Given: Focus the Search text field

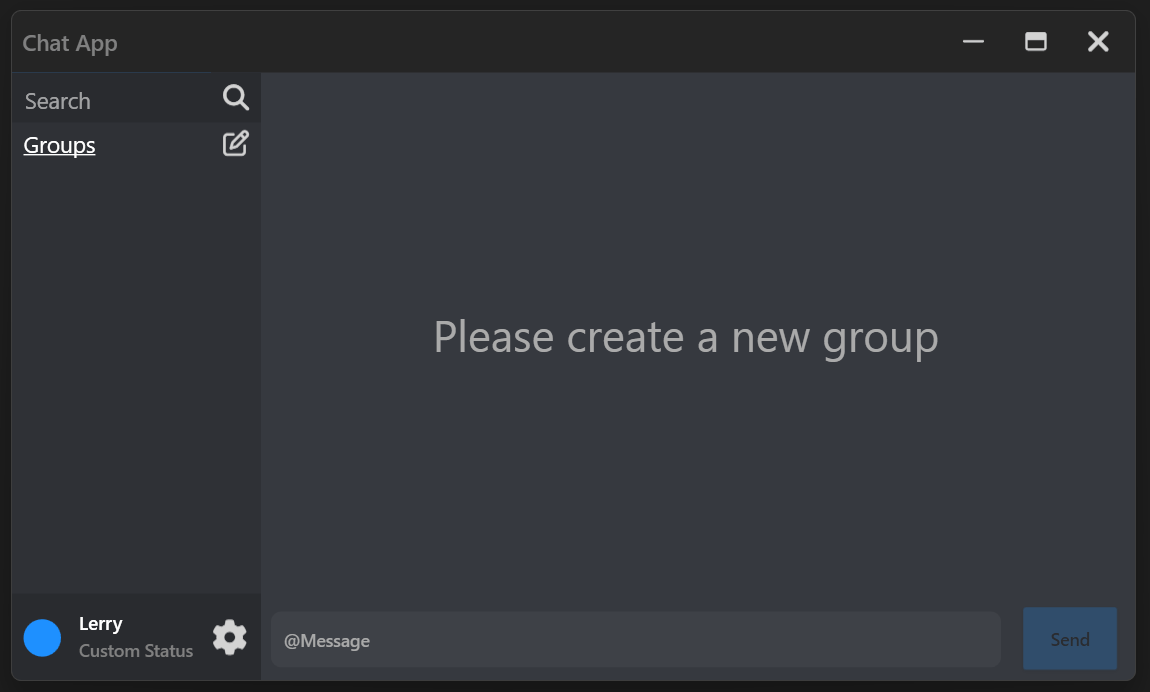Looking at the screenshot, I should 117,100.
